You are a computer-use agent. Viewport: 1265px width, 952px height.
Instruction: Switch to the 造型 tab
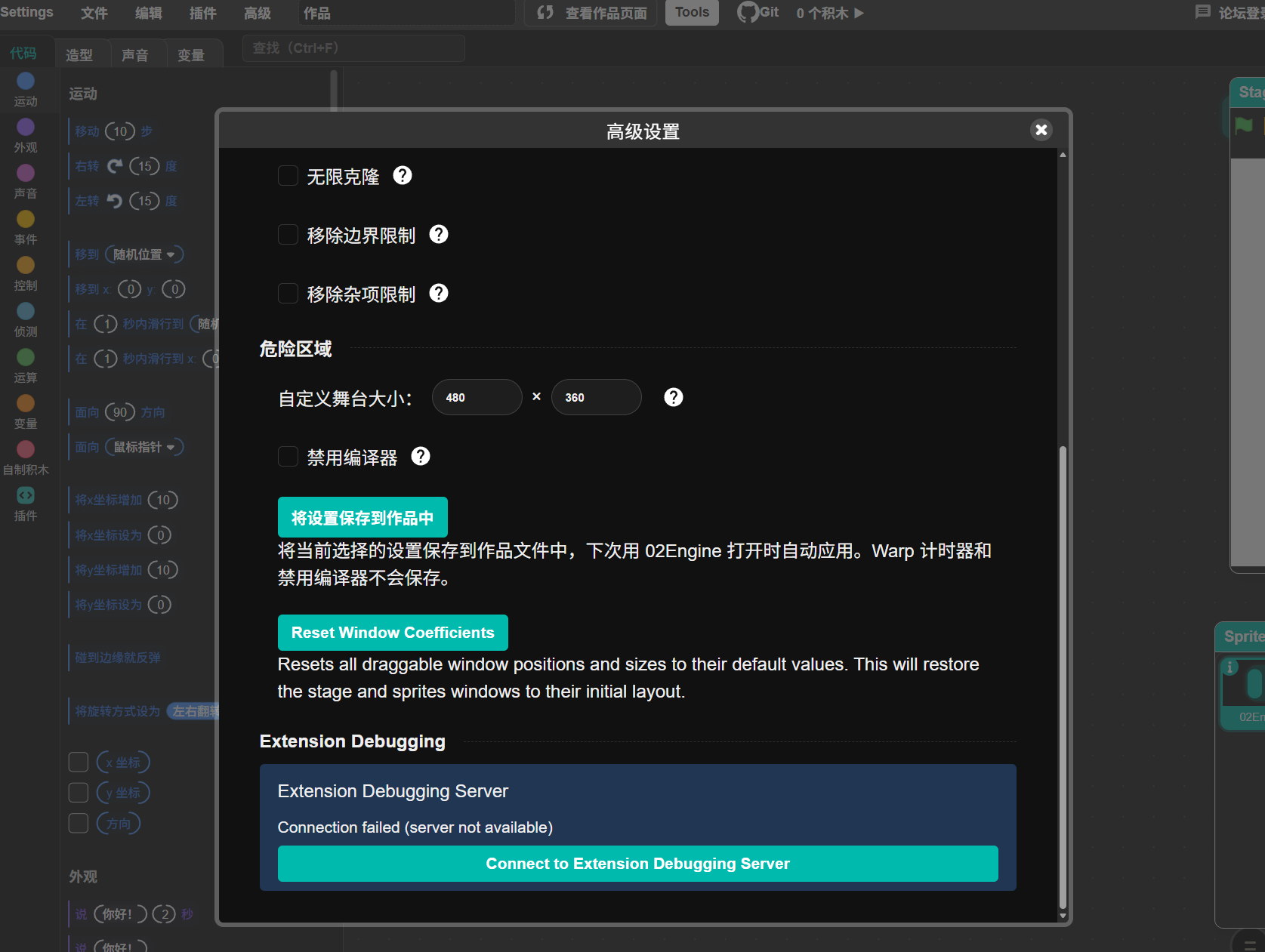pos(79,55)
